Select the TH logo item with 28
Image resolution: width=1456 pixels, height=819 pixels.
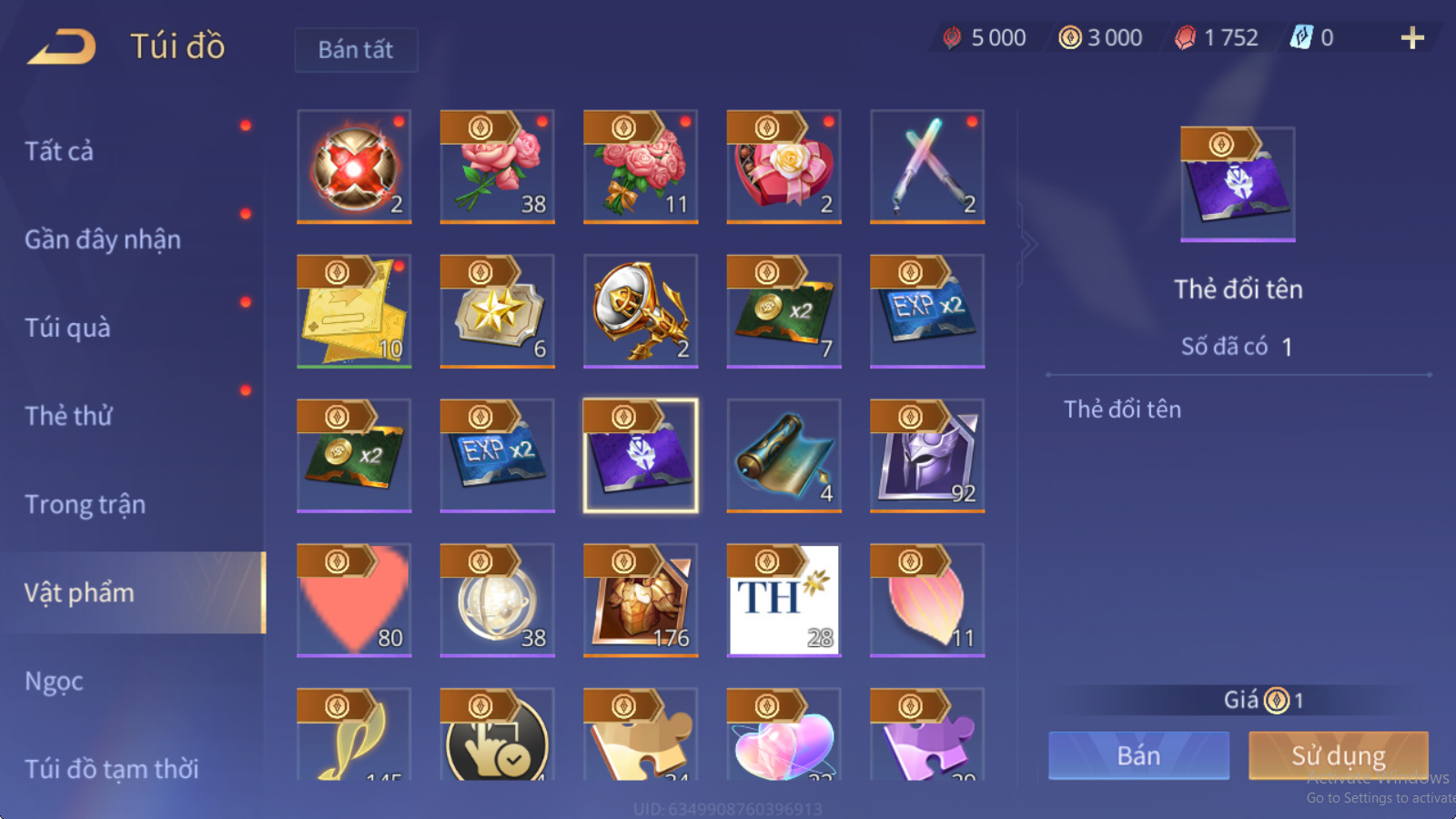click(784, 600)
